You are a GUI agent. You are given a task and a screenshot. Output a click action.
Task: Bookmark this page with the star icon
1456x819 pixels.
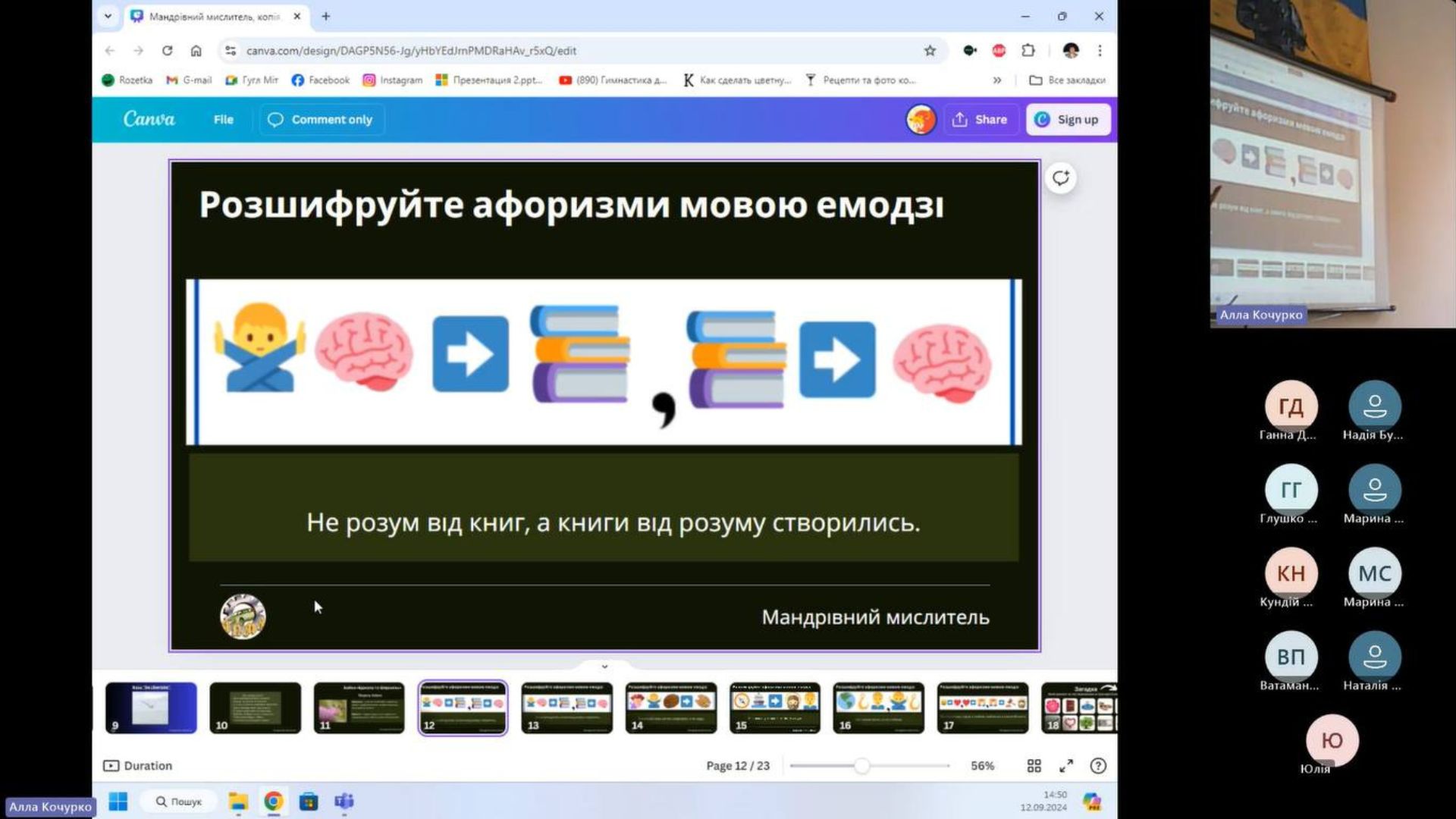coord(930,51)
